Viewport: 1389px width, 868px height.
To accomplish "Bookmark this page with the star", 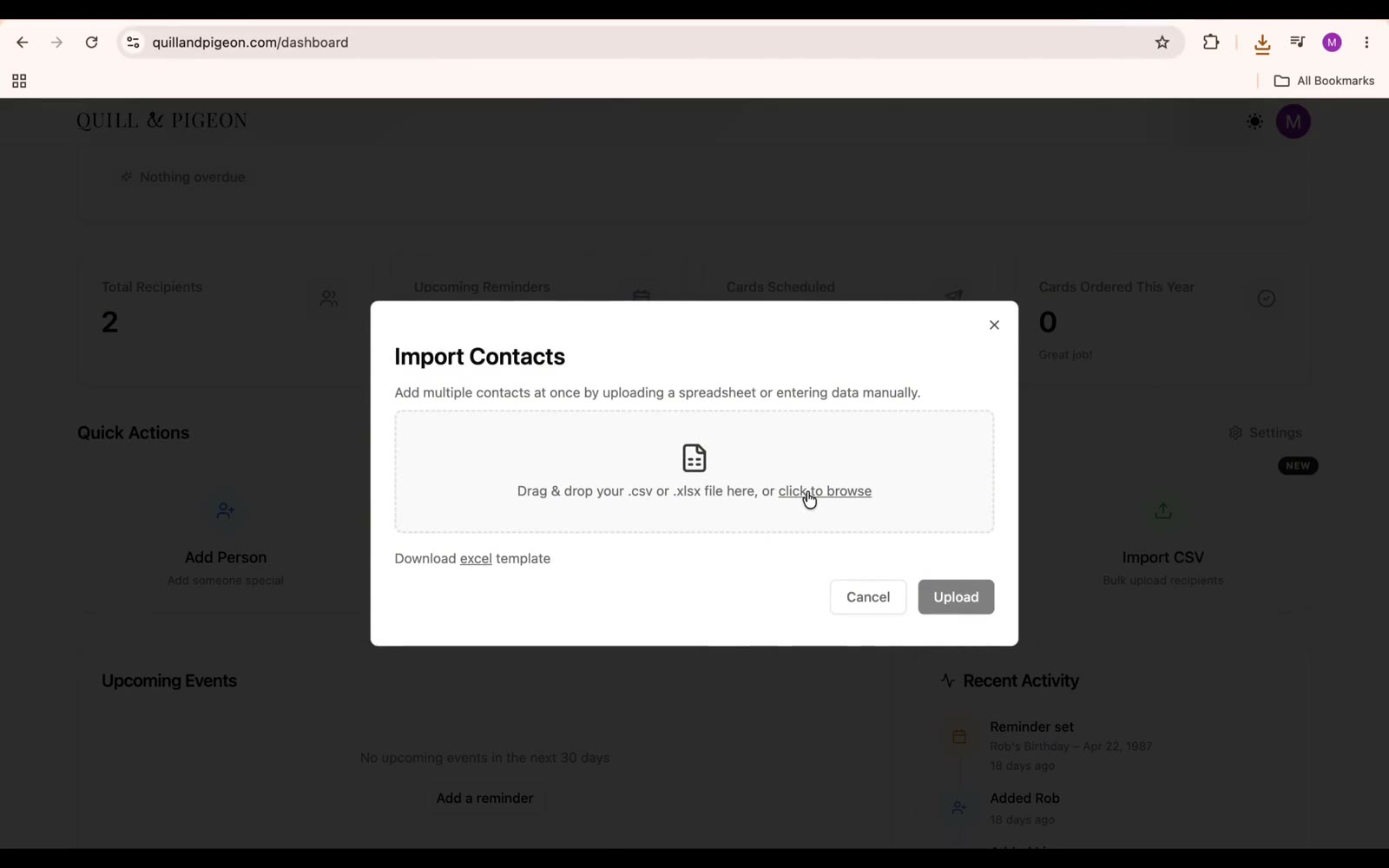I will point(1162,43).
